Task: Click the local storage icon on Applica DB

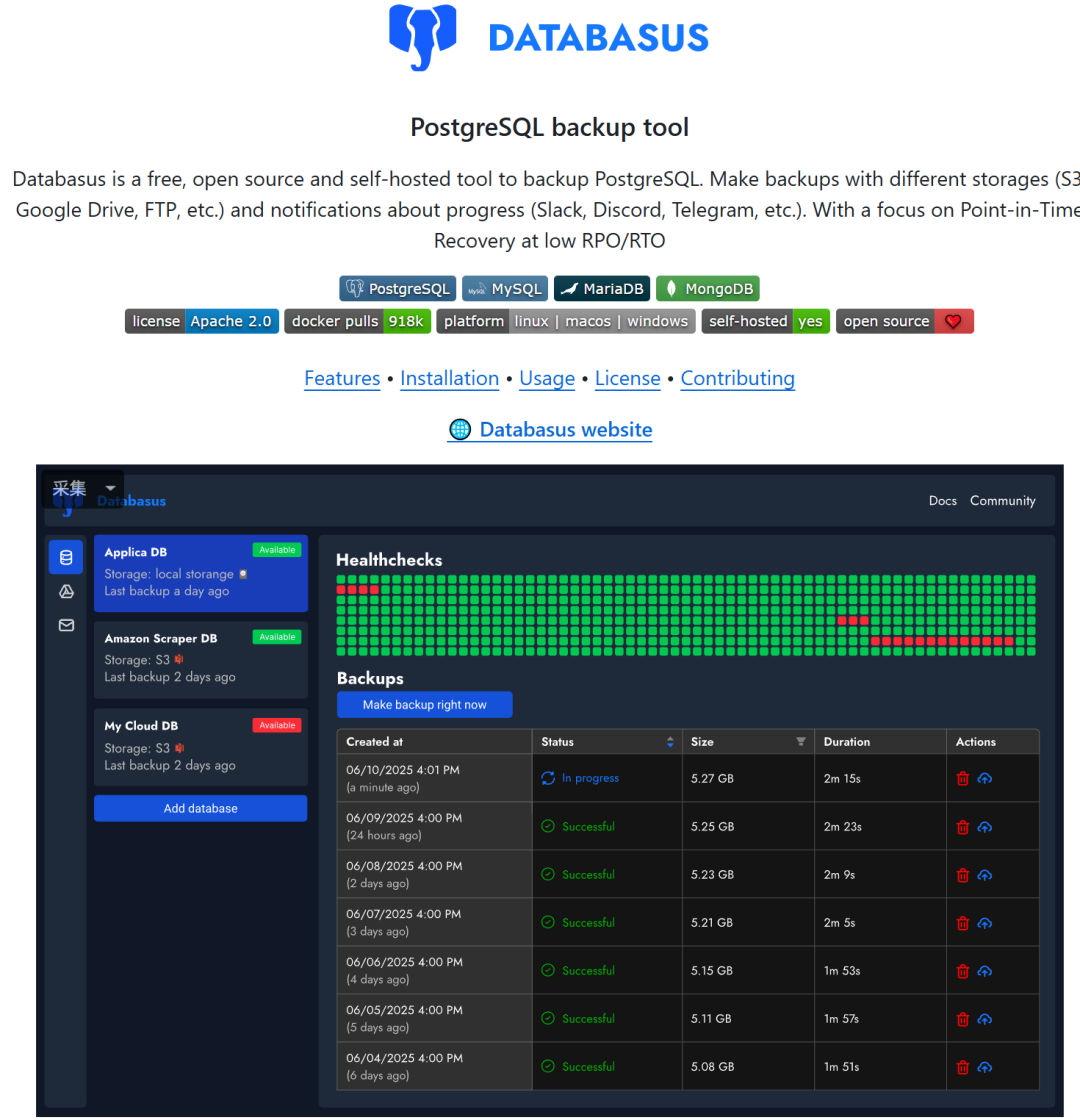Action: click(x=243, y=574)
